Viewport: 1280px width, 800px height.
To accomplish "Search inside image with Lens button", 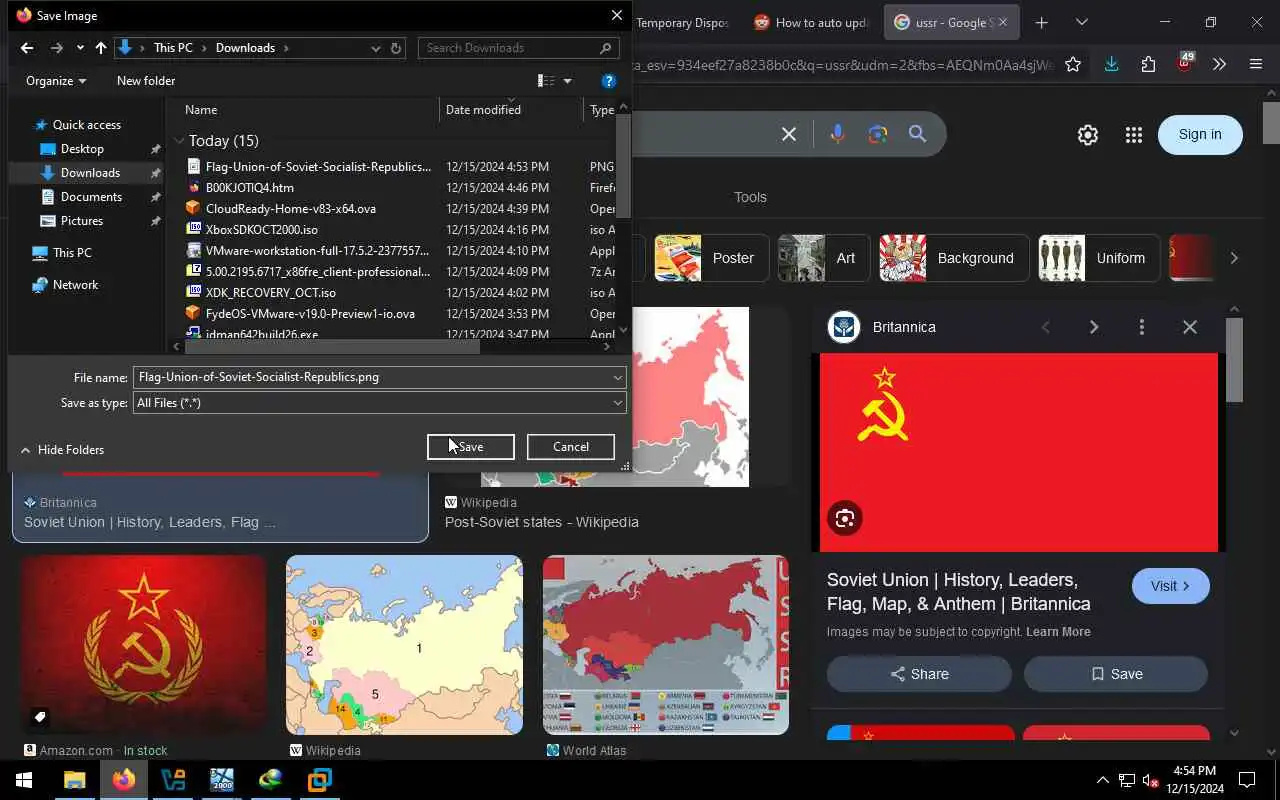I will 845,518.
